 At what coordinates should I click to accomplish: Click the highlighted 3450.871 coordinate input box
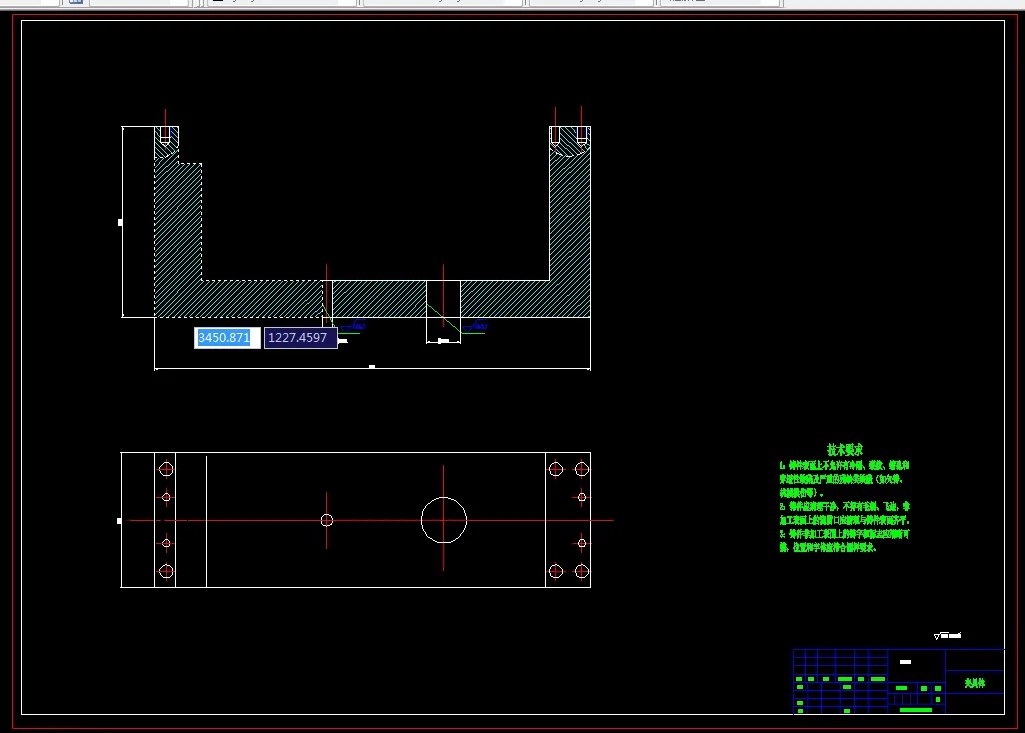click(x=227, y=337)
